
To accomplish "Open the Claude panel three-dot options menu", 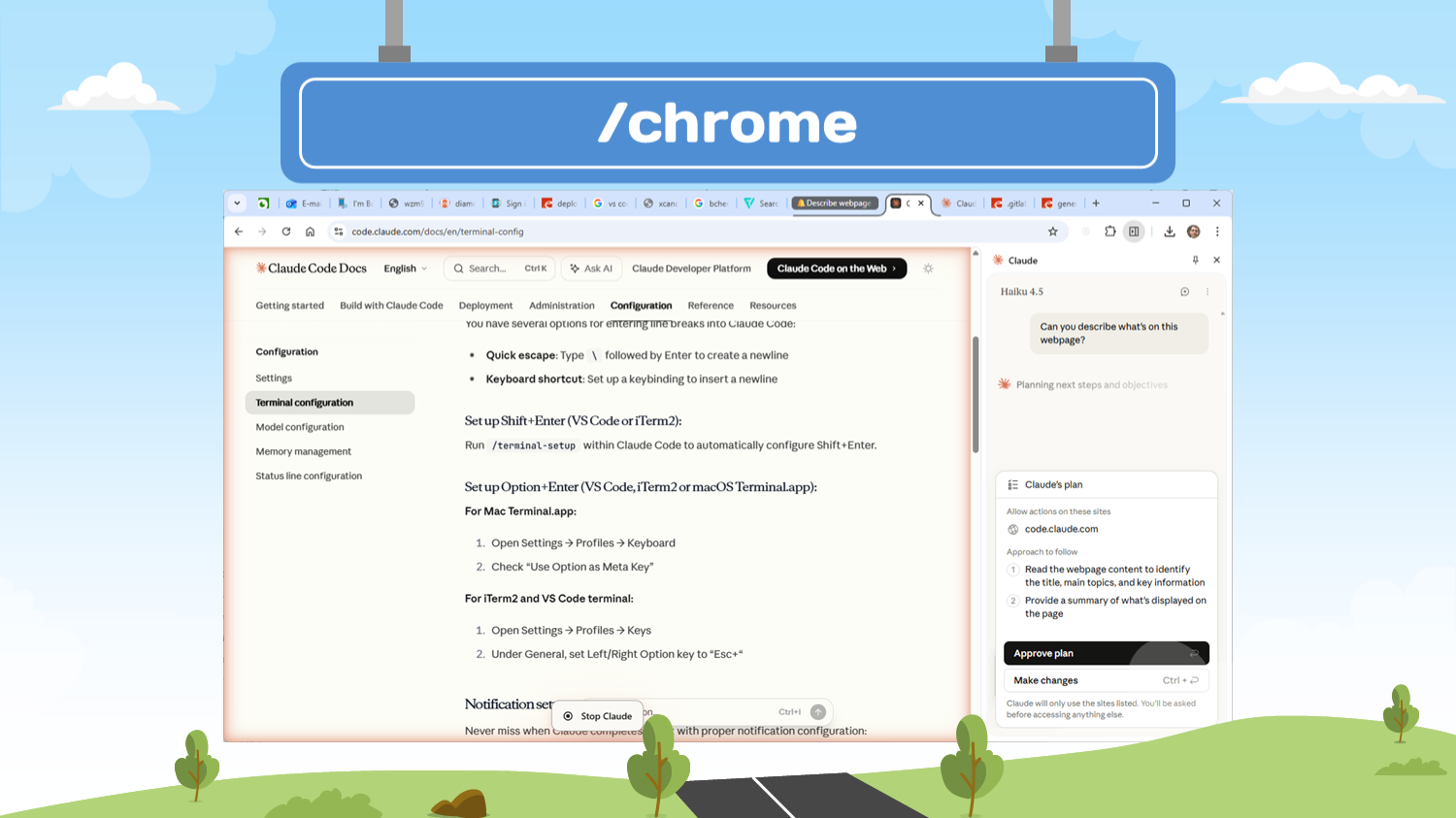I will click(x=1208, y=292).
